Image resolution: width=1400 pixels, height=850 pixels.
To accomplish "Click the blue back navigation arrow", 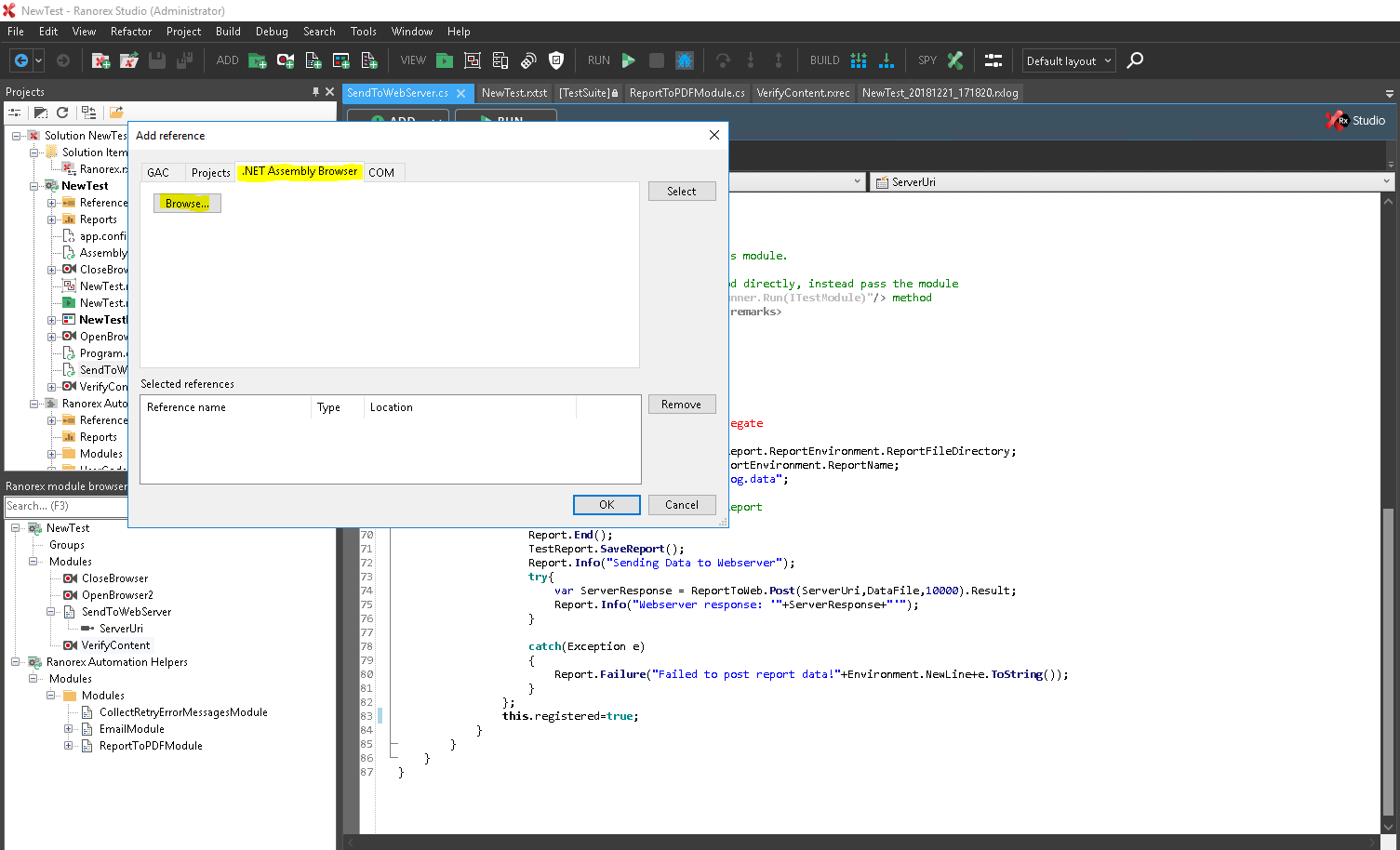I will pos(20,60).
